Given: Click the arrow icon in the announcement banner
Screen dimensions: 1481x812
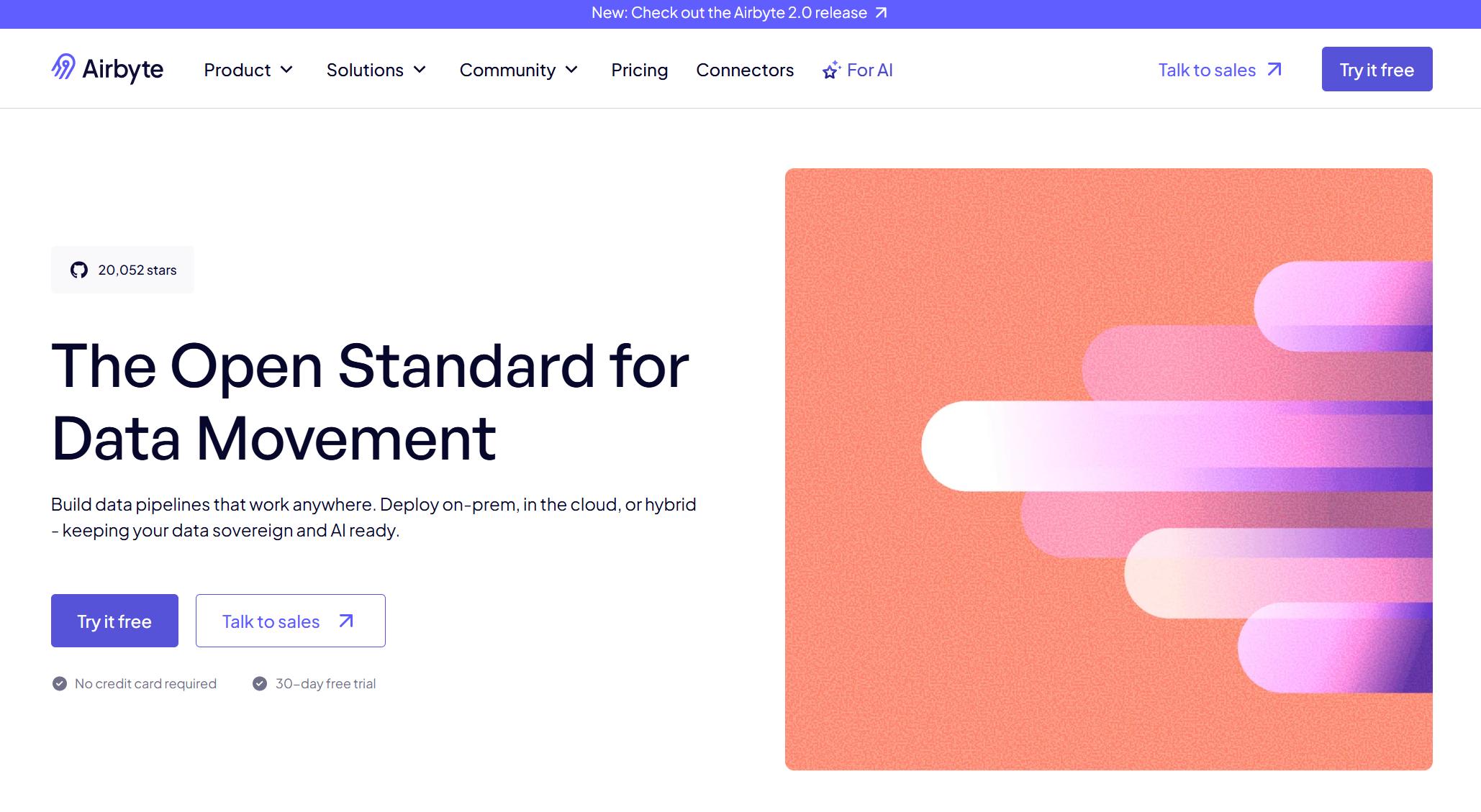Looking at the screenshot, I should point(881,13).
